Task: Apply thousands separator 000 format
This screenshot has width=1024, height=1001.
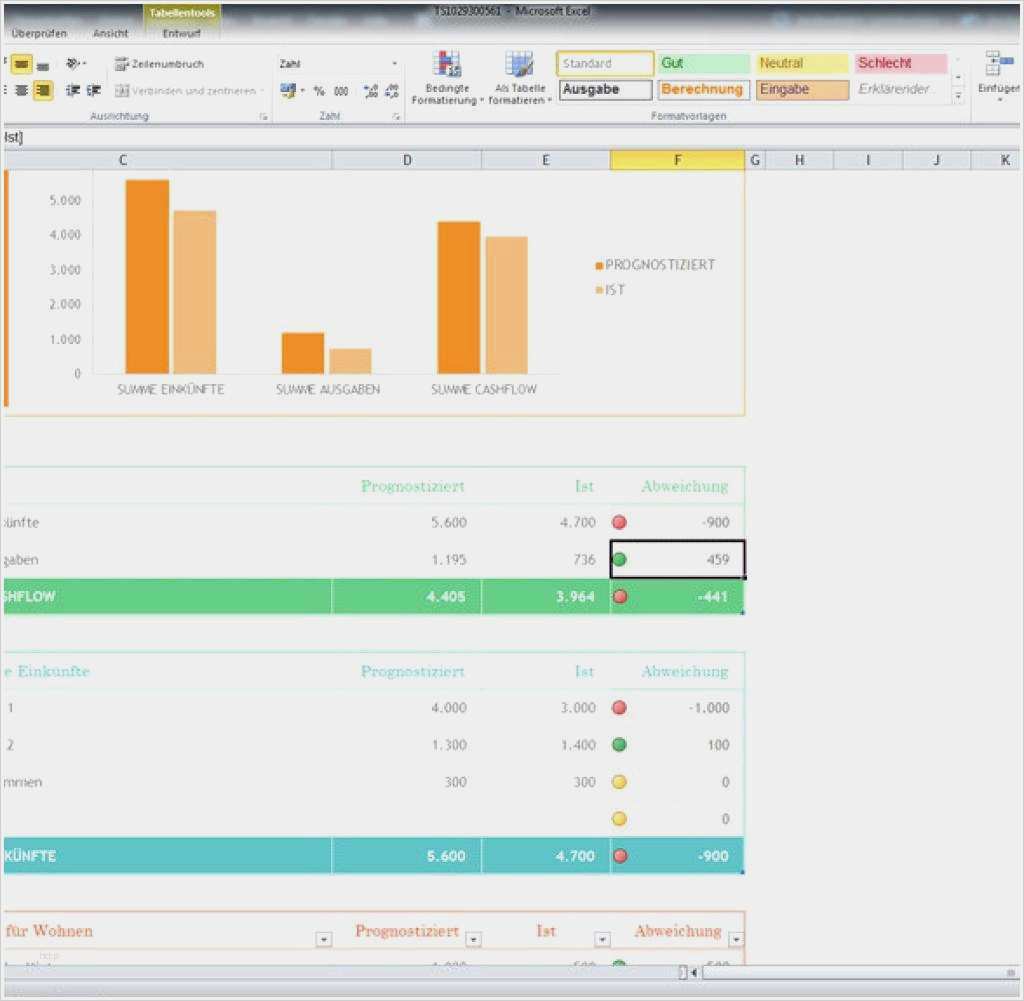Action: [x=341, y=91]
